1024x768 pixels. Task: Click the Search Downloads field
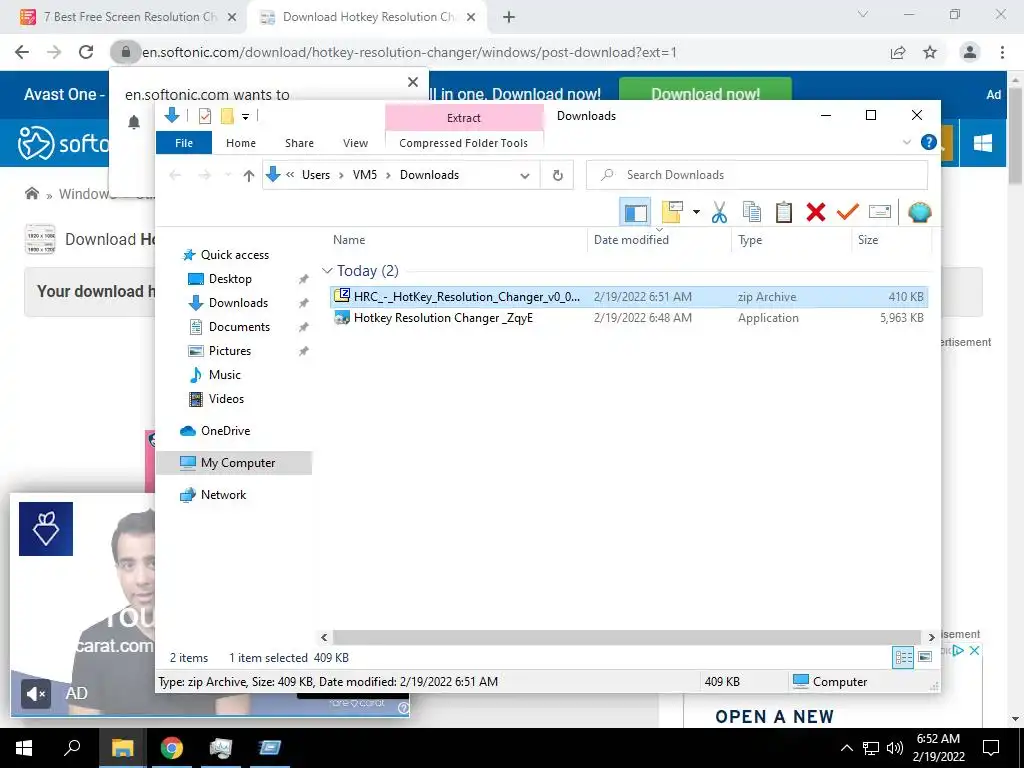point(757,175)
